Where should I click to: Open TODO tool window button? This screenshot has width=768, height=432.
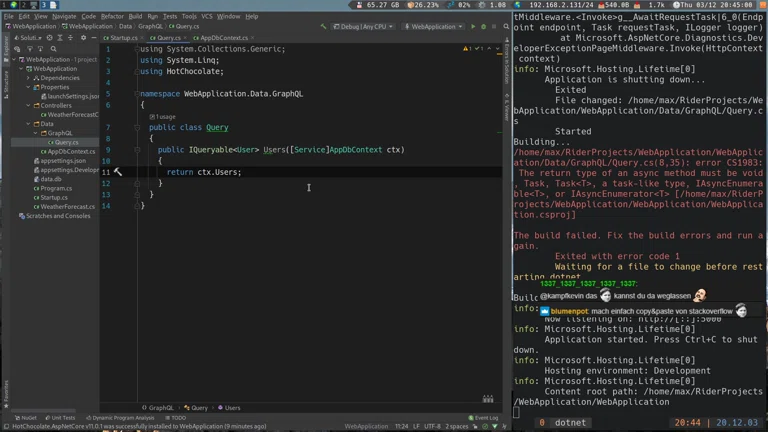point(176,418)
